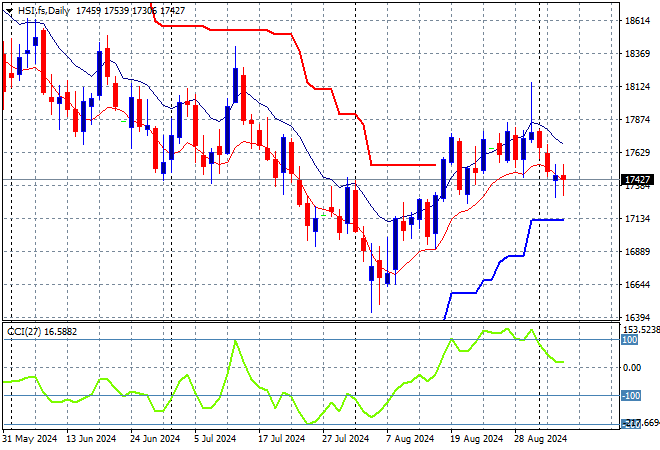Click the 16889 price scale label
Viewport: 660px width, 450px height.
(638, 251)
